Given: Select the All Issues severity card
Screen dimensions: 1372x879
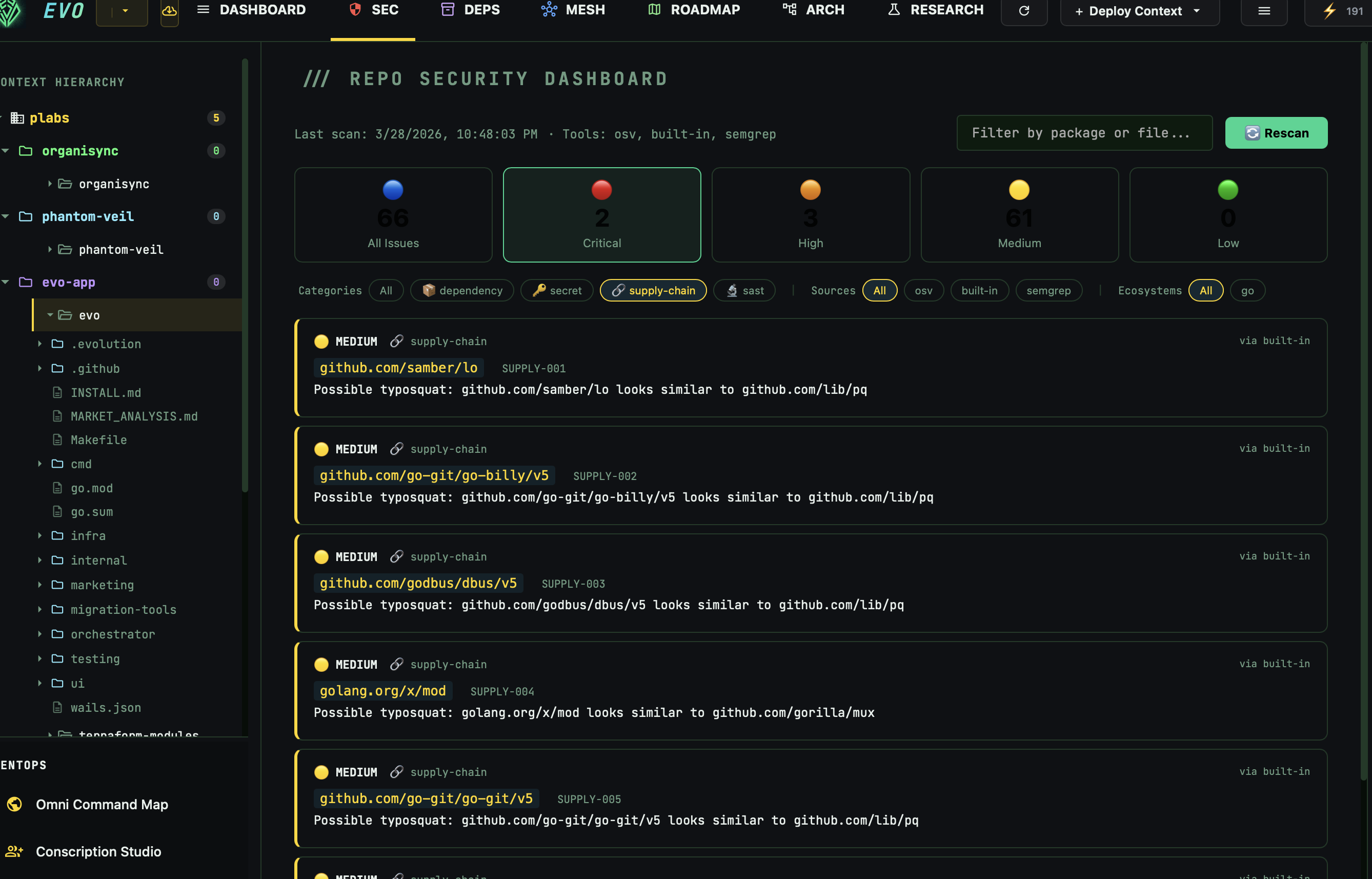Looking at the screenshot, I should pos(393,214).
